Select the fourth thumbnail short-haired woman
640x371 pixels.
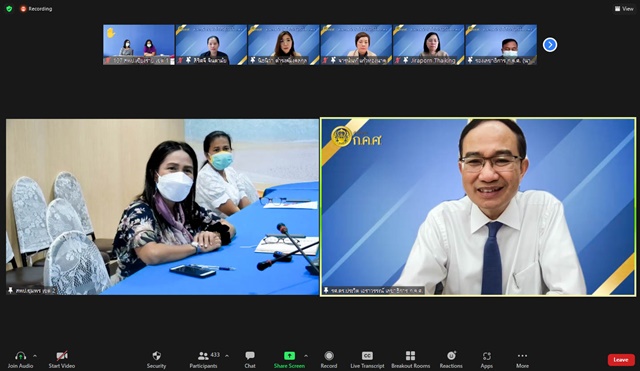click(x=356, y=44)
